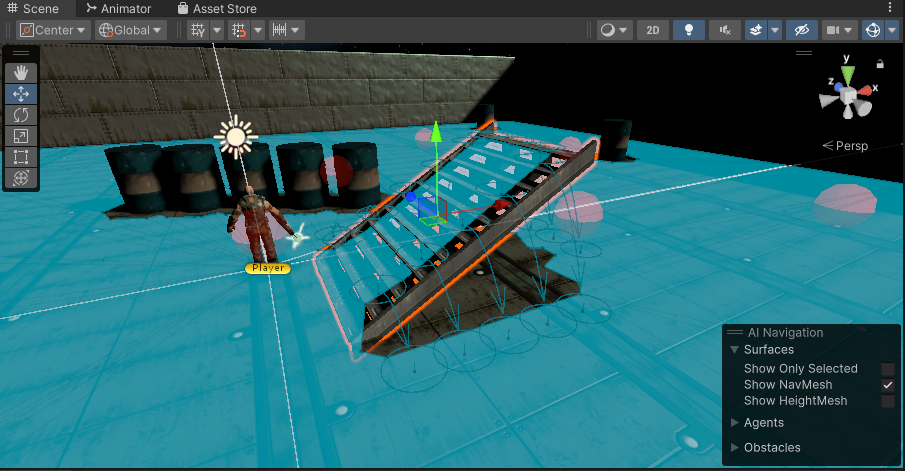Select the Scale tool

(21, 136)
